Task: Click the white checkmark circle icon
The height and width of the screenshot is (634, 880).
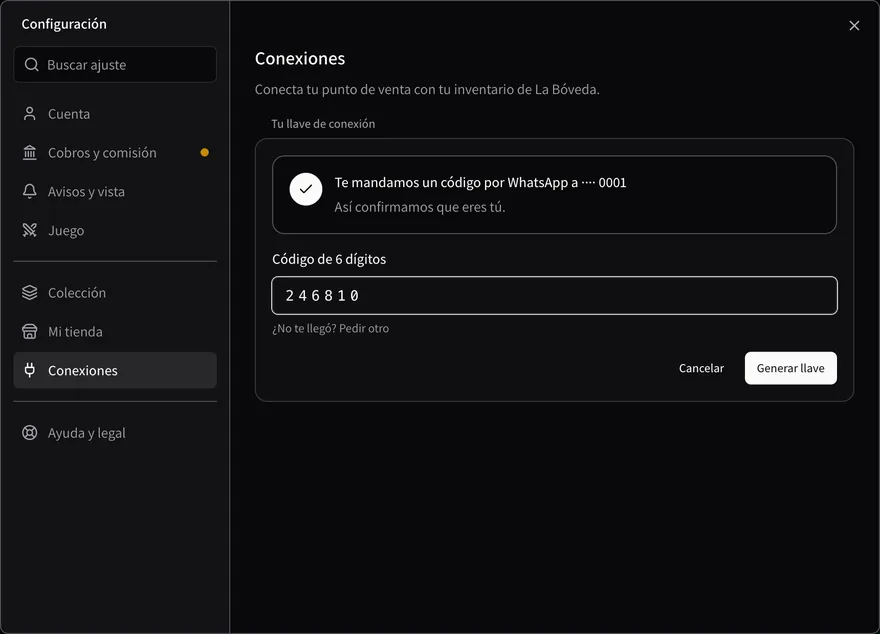Action: pos(306,189)
